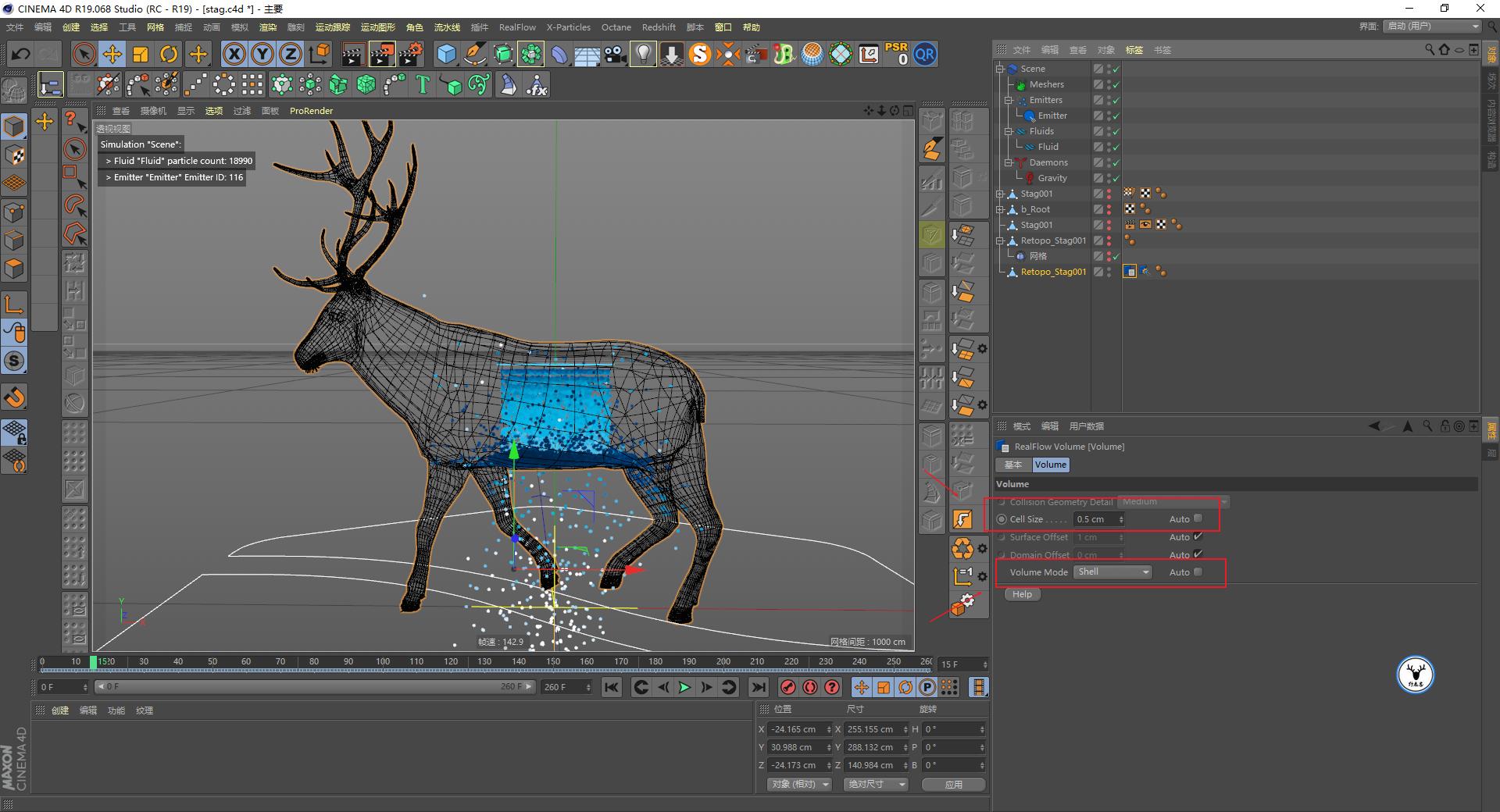Select the Scale tool icon
Screen dimensions: 1500x812
coord(141,54)
